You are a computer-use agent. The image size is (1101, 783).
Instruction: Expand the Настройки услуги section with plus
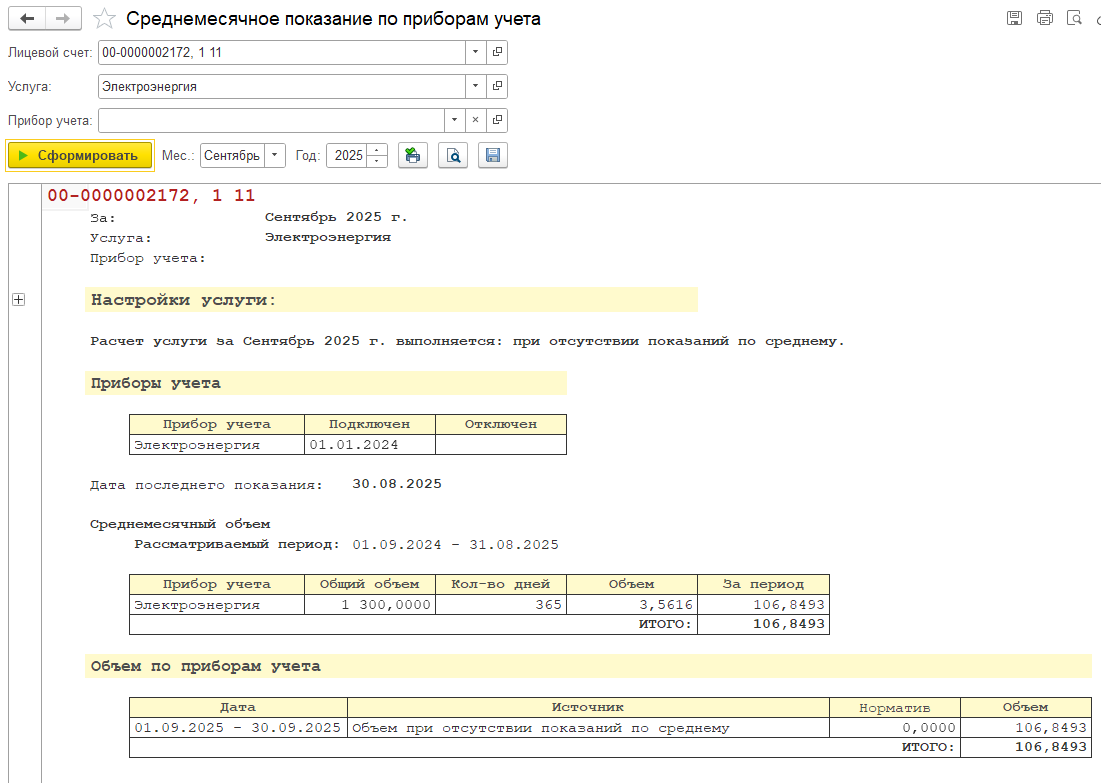tap(18, 300)
